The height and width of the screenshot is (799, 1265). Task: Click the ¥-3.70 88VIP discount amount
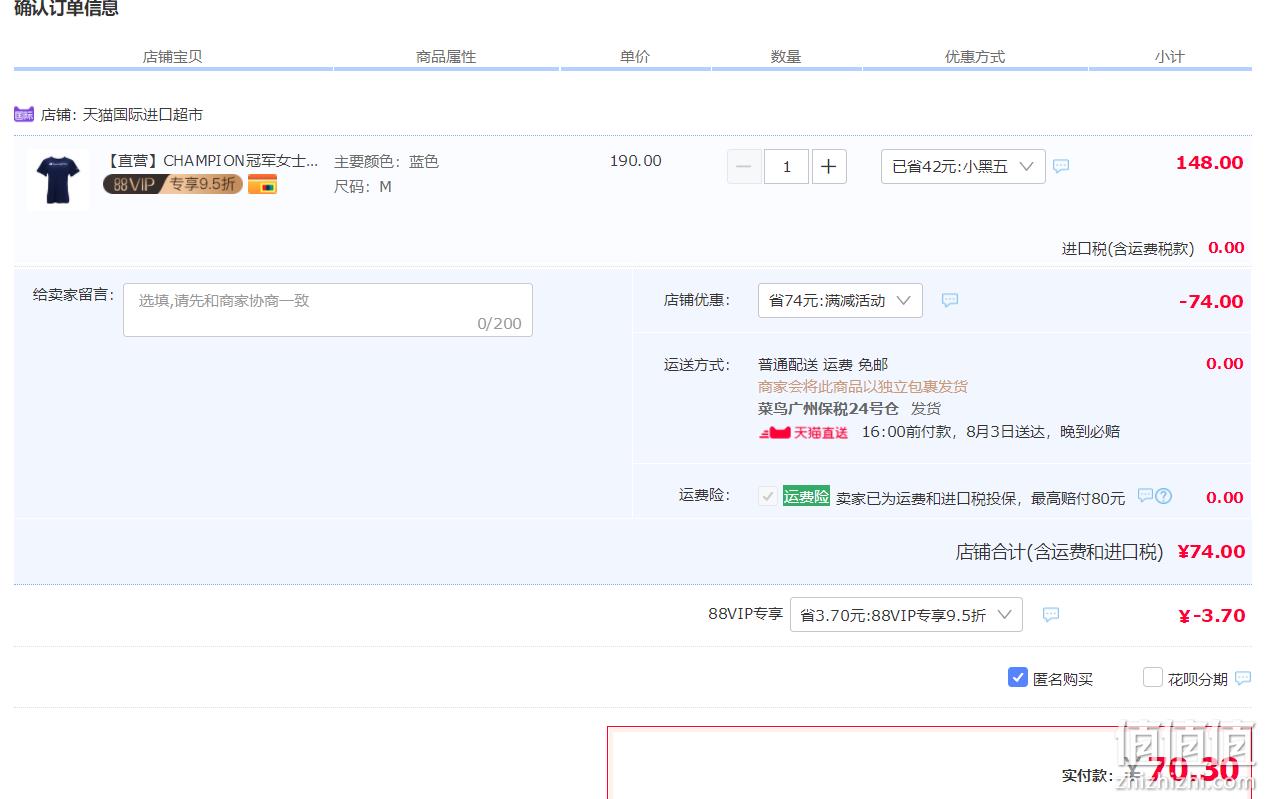pyautogui.click(x=1211, y=616)
